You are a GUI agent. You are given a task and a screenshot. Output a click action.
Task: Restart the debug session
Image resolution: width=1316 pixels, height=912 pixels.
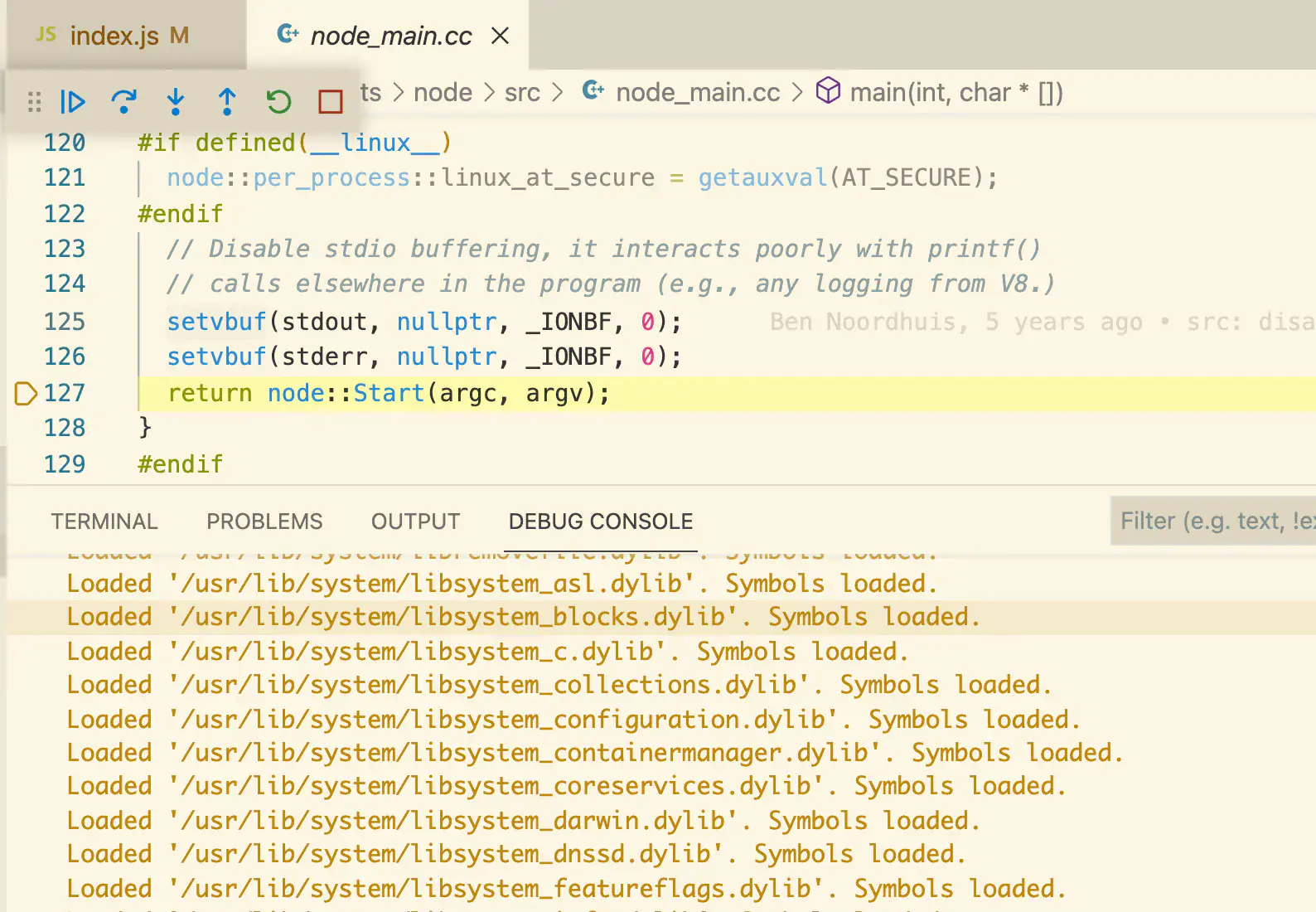pos(279,102)
